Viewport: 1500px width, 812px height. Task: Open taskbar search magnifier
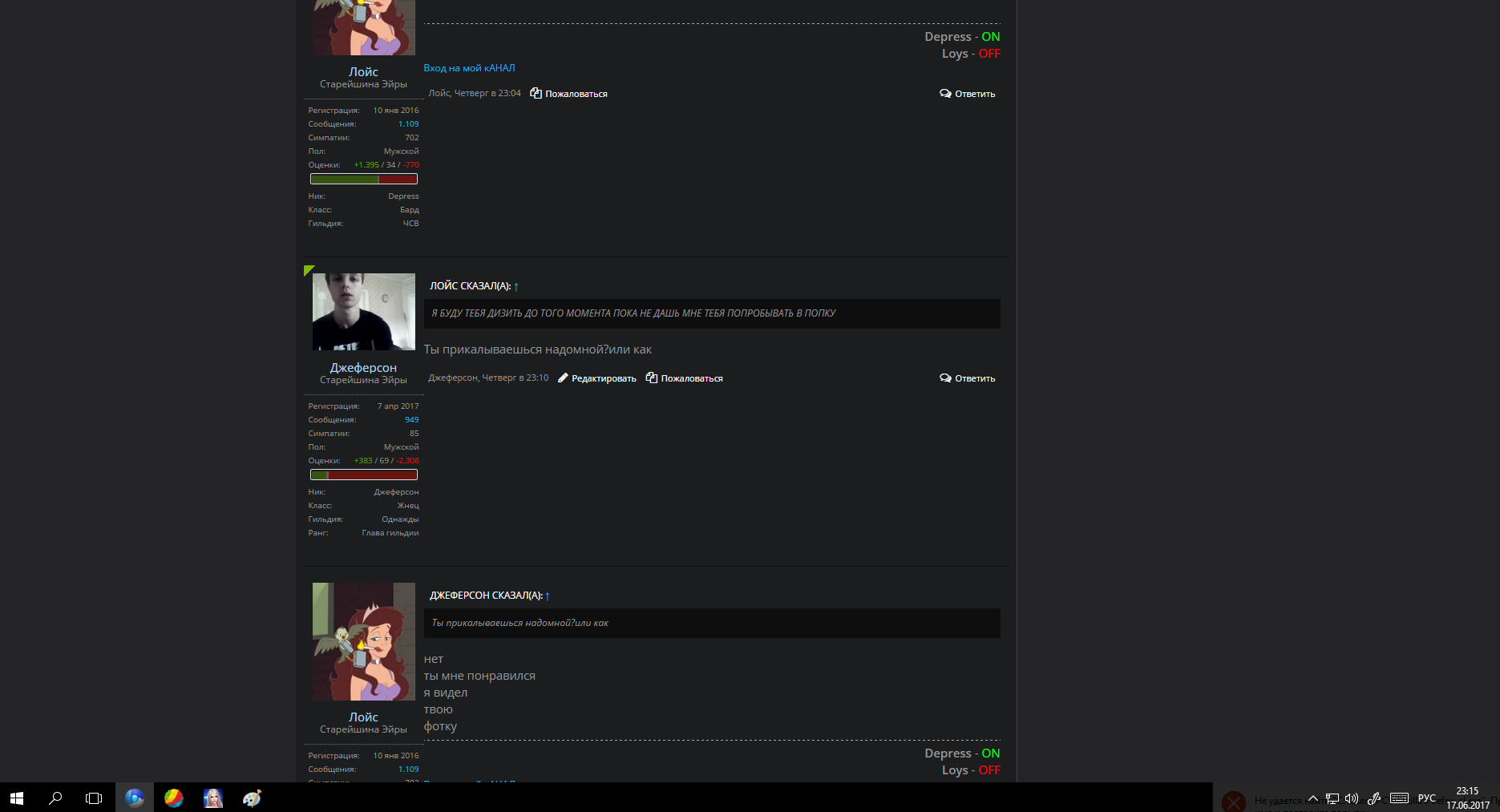55,798
